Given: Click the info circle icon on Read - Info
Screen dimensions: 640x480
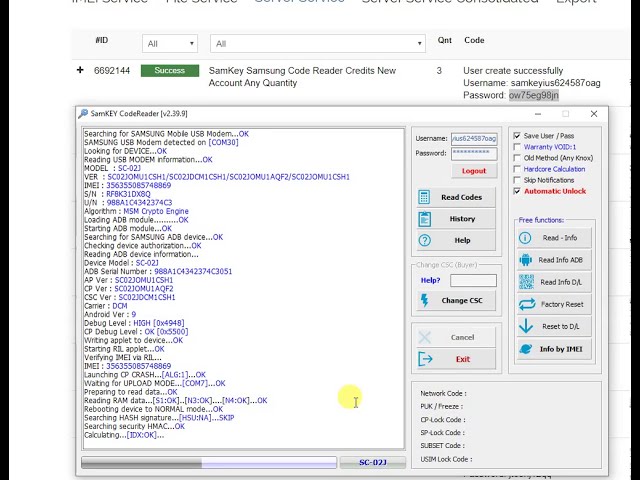Looking at the screenshot, I should click(x=525, y=238).
